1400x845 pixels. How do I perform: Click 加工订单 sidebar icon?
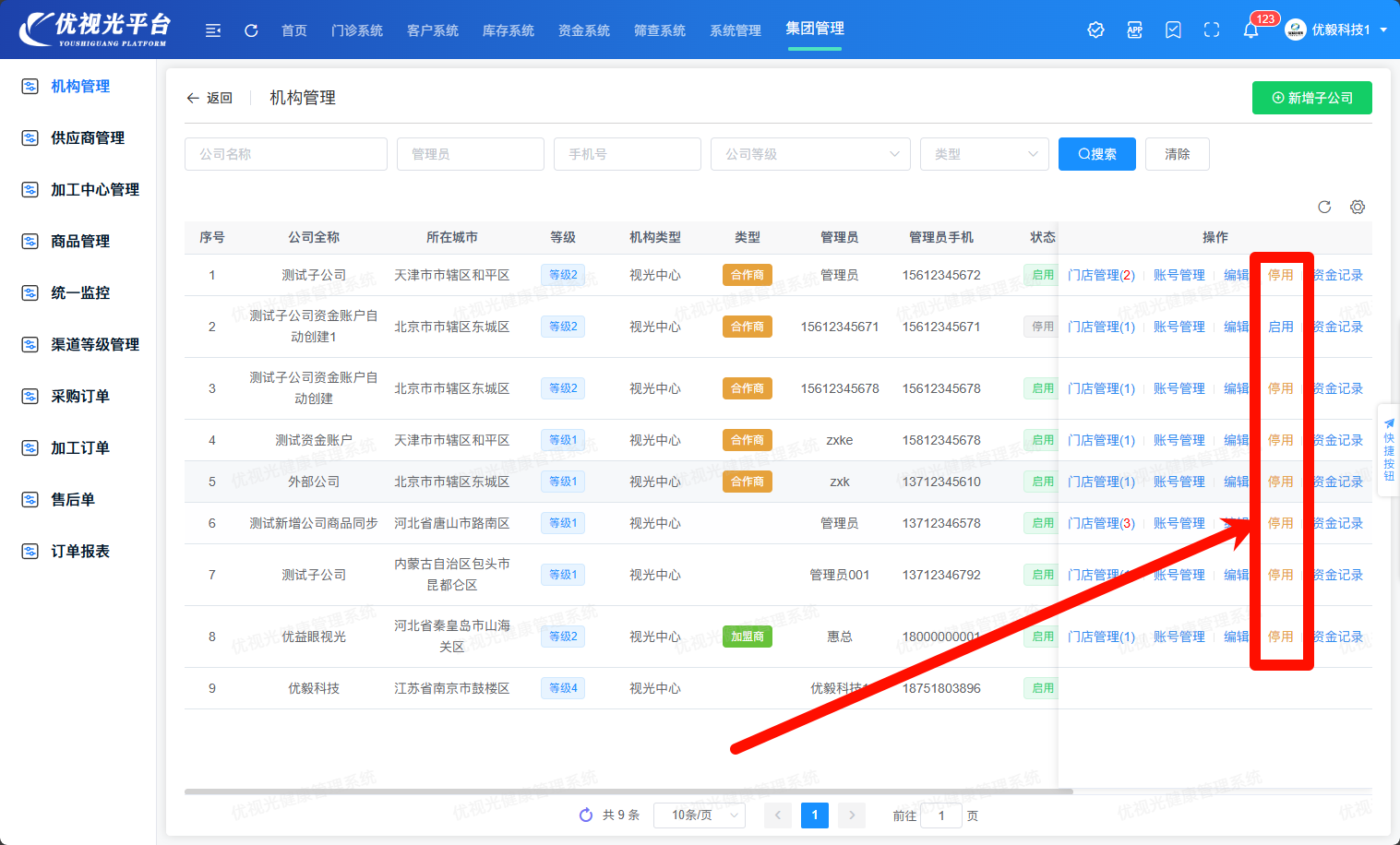click(30, 447)
